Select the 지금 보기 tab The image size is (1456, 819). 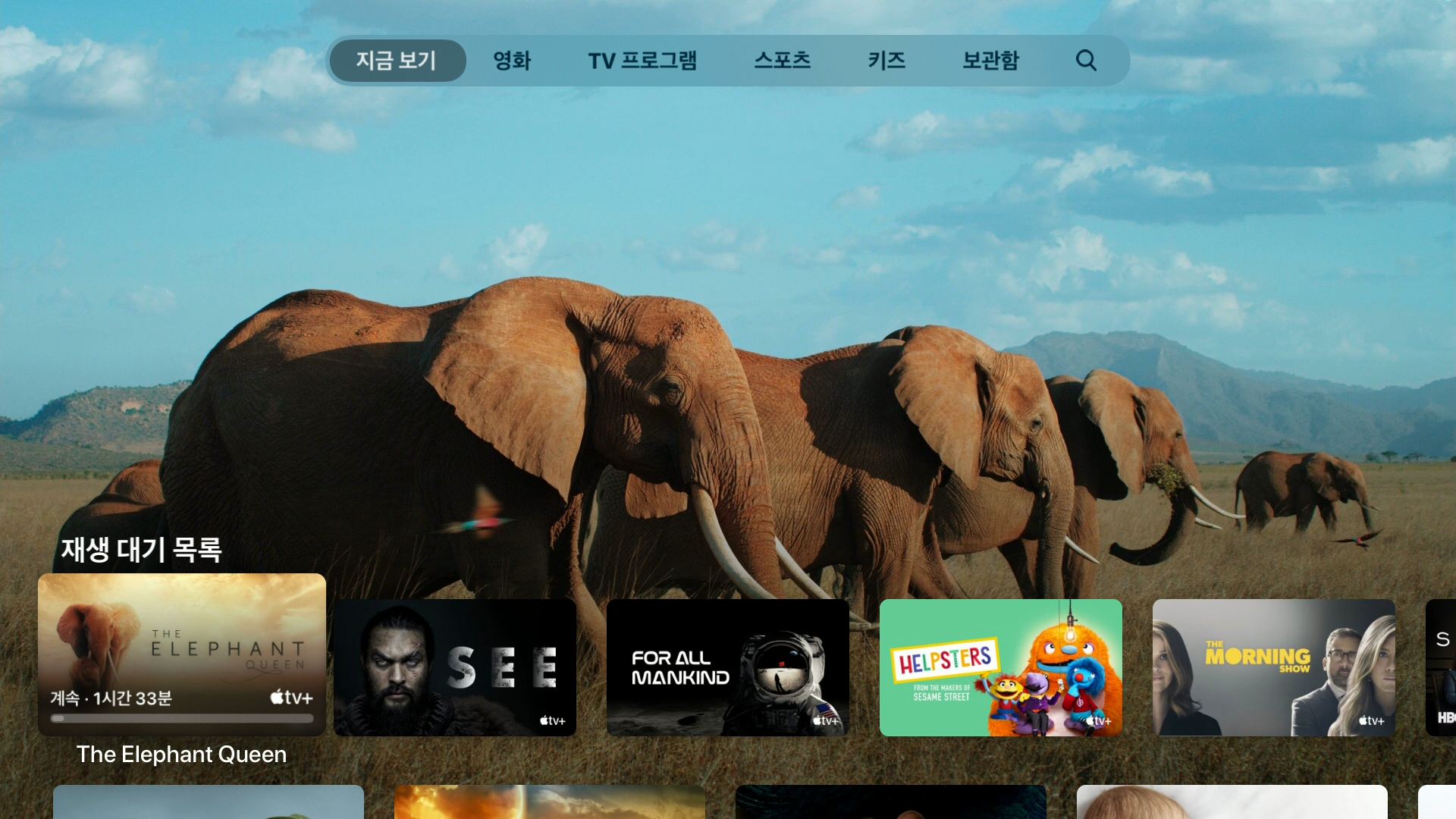pyautogui.click(x=397, y=61)
